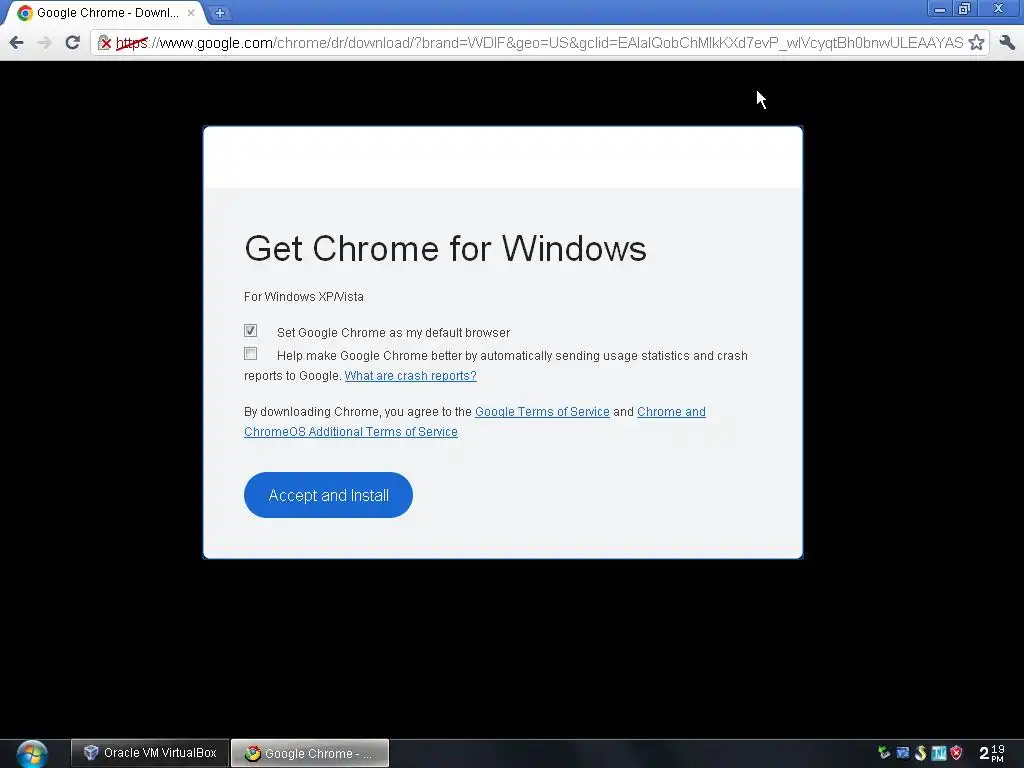Select the Google Chrome taskbar button
Image resolution: width=1024 pixels, height=768 pixels.
pyautogui.click(x=310, y=753)
